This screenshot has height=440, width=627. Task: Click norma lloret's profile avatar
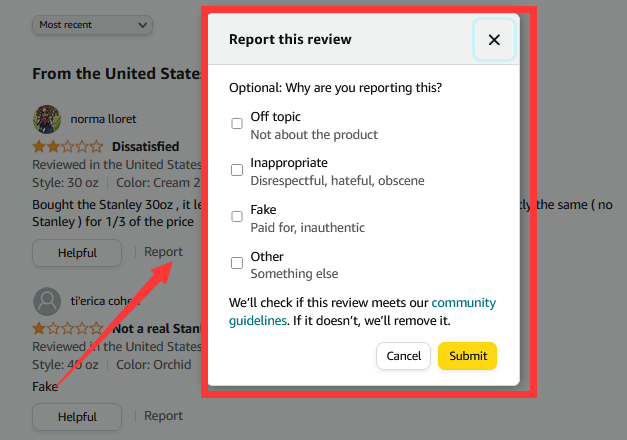pos(47,119)
